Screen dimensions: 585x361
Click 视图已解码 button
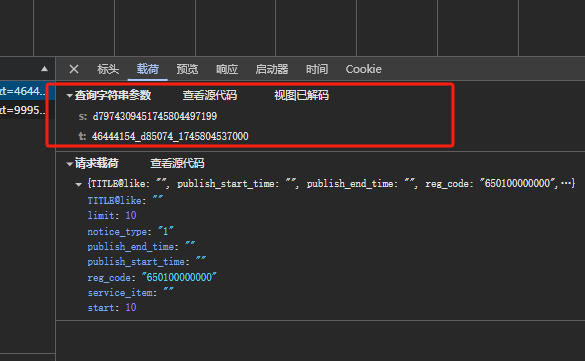point(301,95)
